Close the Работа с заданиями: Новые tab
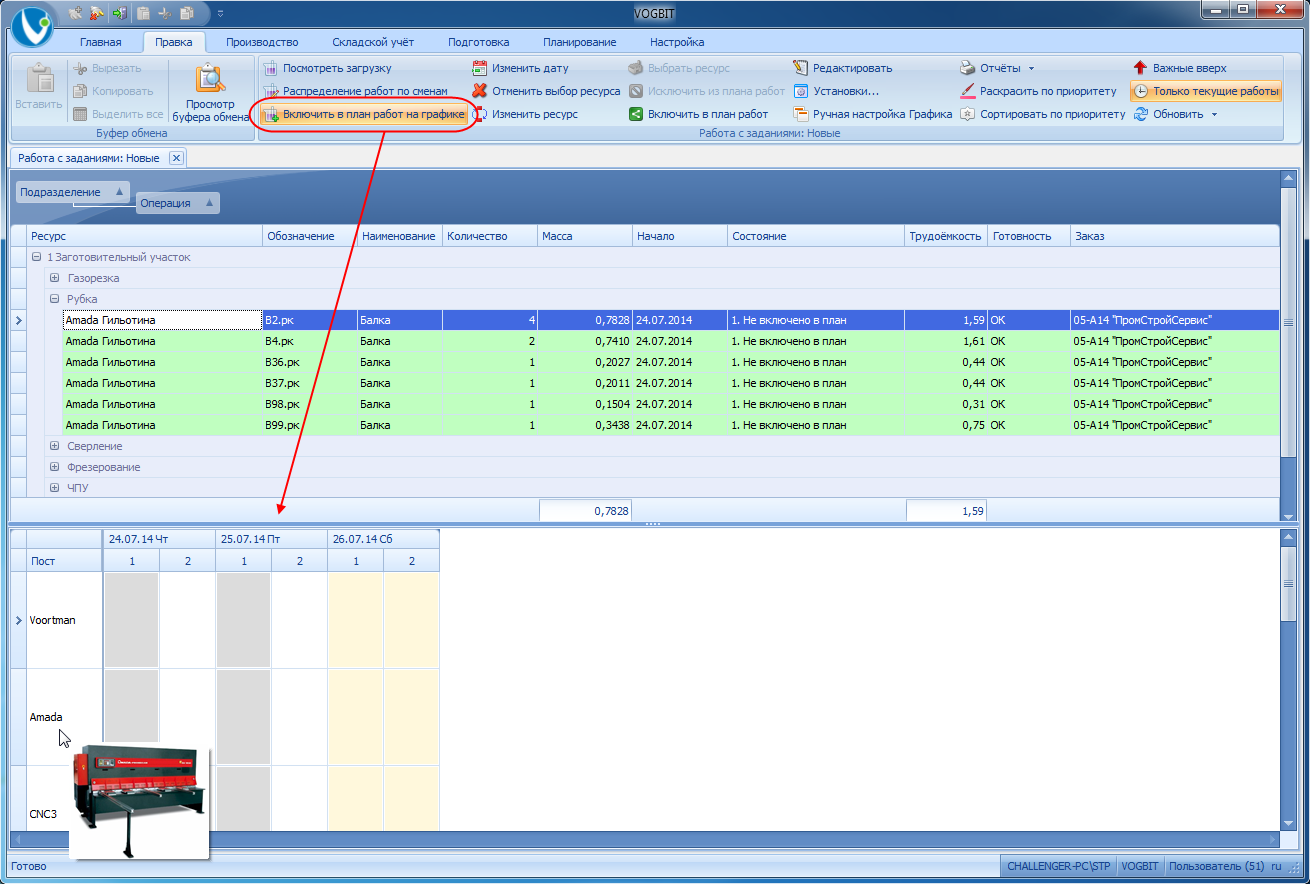 pyautogui.click(x=176, y=158)
